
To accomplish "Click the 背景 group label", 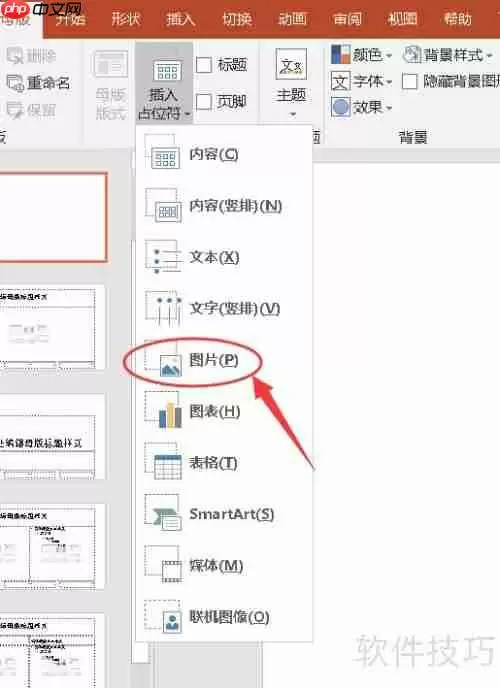I will point(413,137).
